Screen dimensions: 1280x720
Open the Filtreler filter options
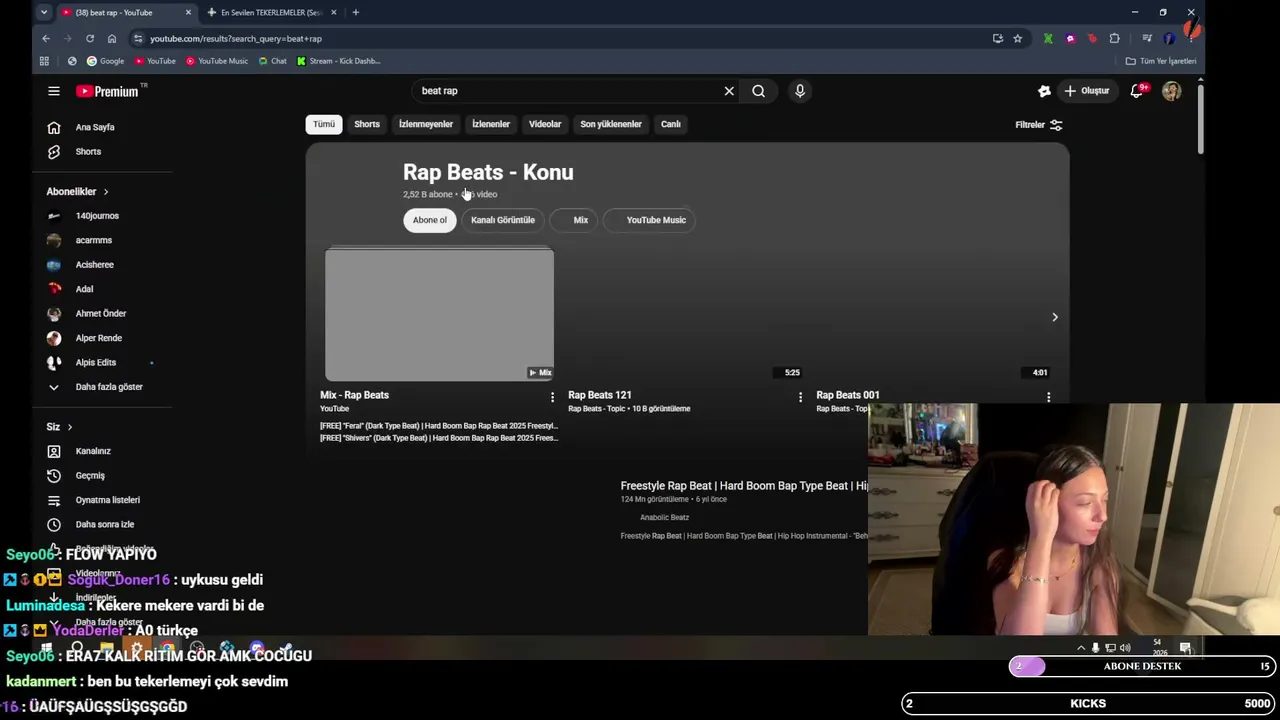pyautogui.click(x=1038, y=125)
